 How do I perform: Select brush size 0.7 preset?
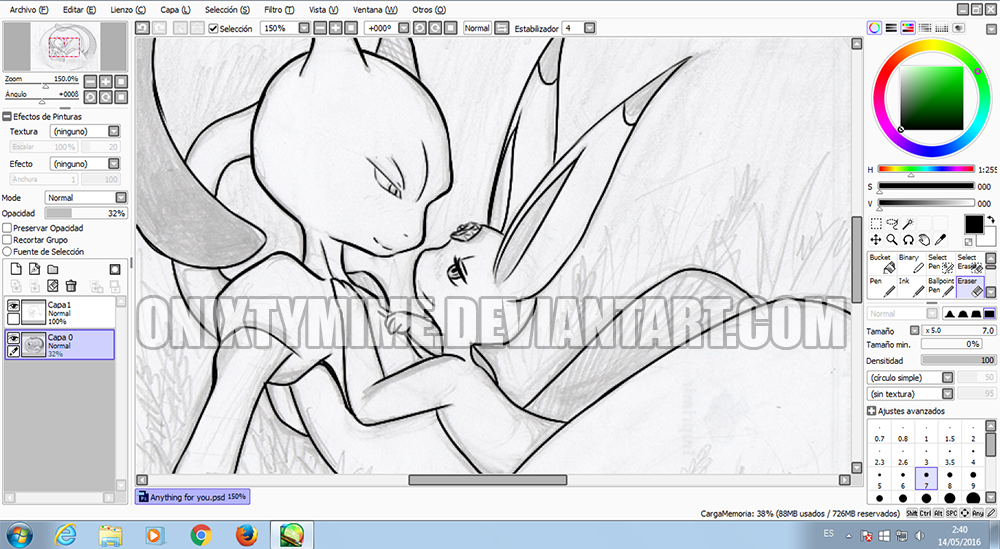click(879, 432)
